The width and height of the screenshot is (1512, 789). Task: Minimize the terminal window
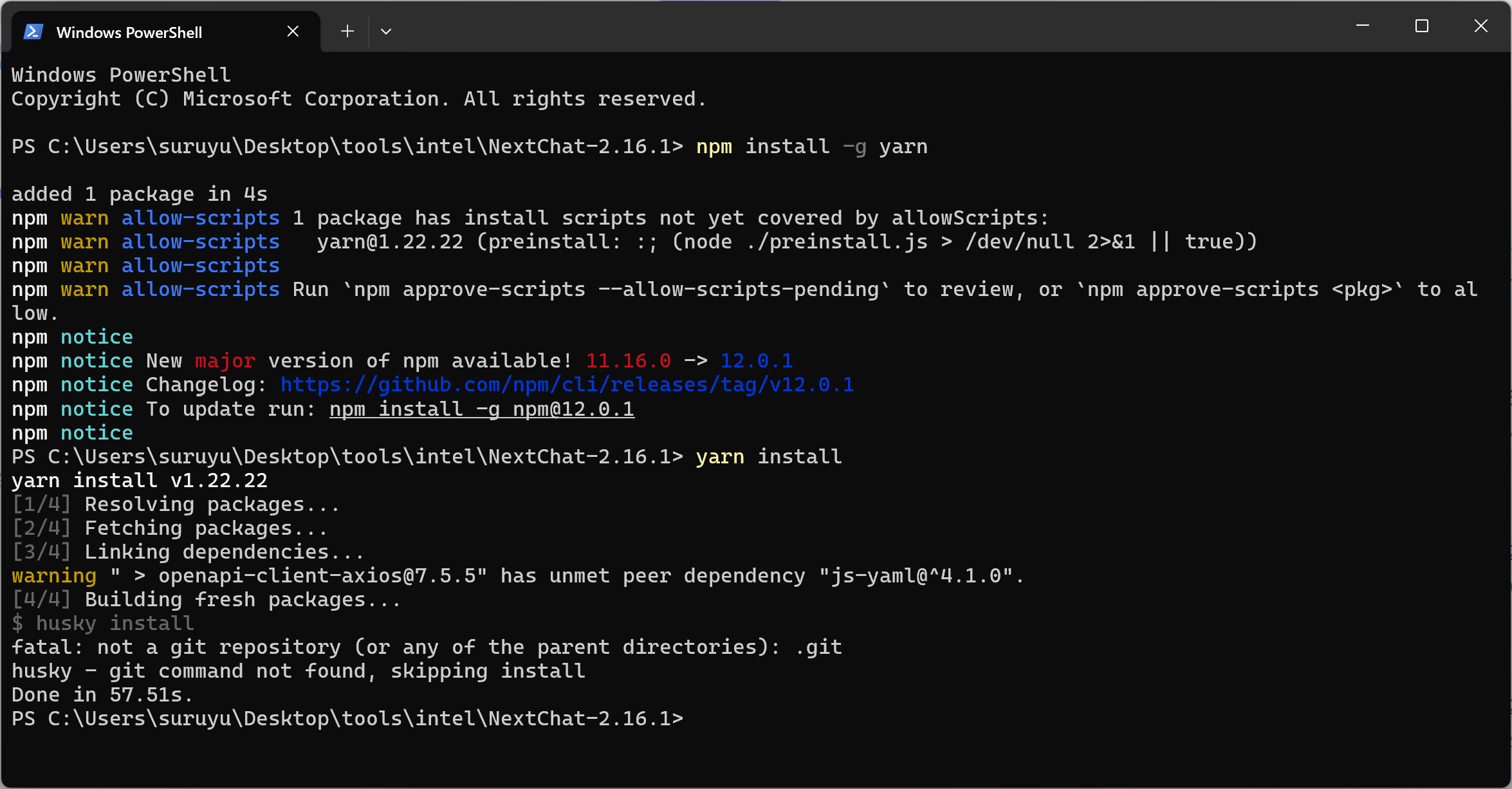pyautogui.click(x=1363, y=26)
